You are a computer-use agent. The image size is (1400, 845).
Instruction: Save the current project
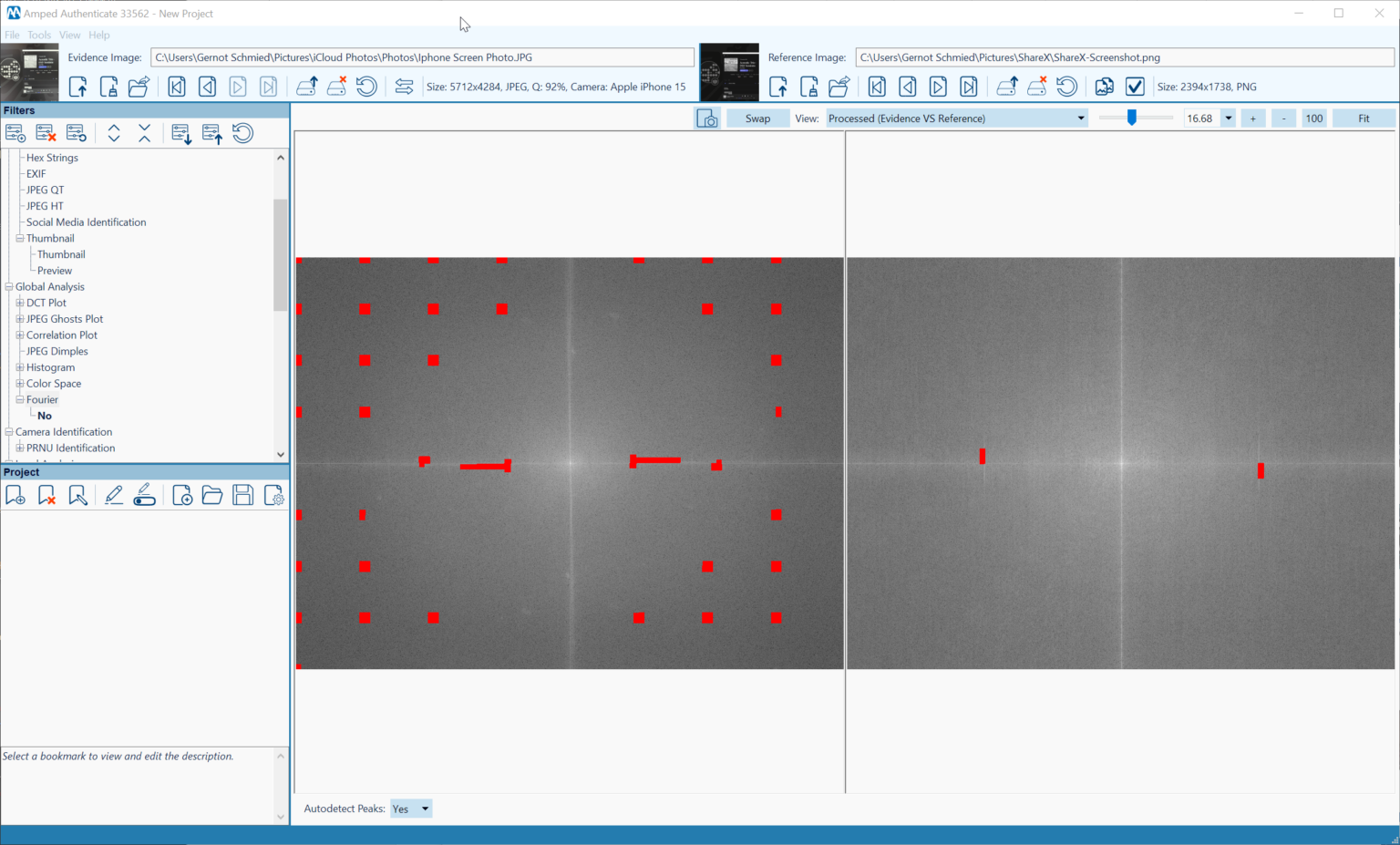click(x=242, y=495)
